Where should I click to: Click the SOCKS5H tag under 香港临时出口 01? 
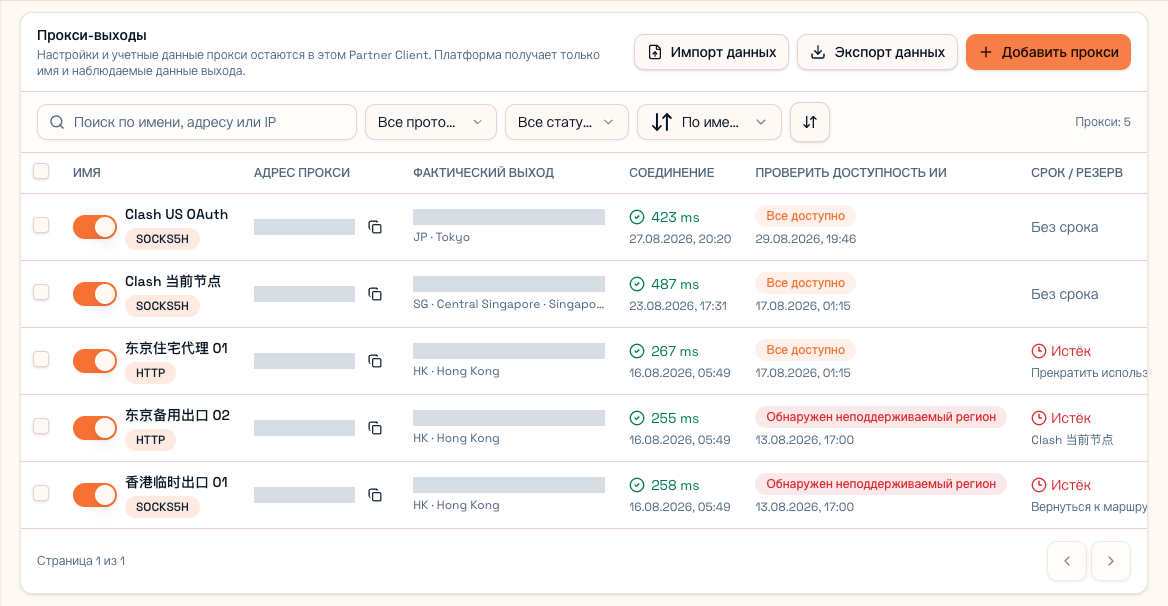coord(162,507)
